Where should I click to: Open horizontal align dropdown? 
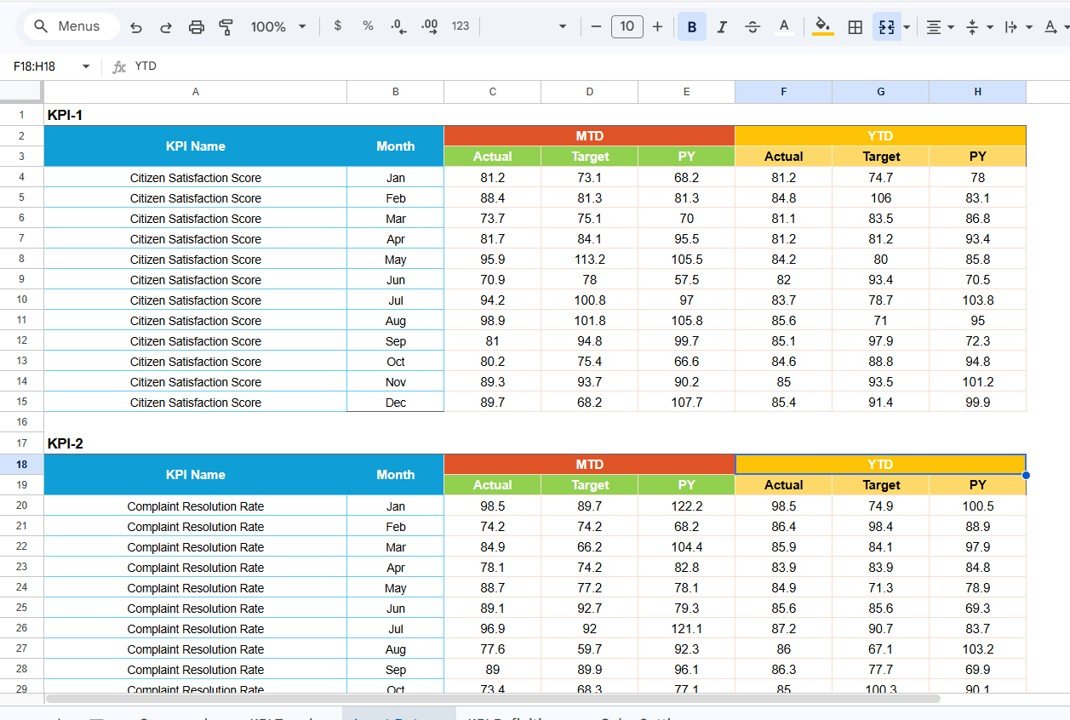[940, 27]
